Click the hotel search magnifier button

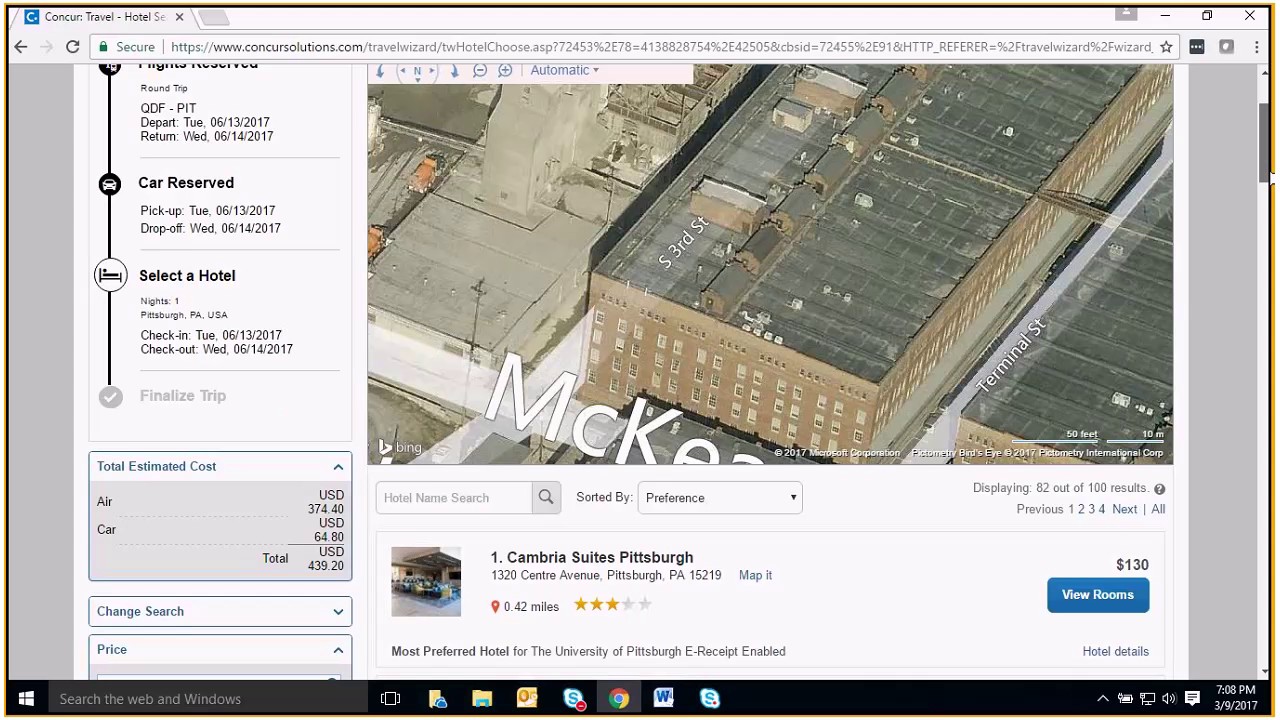point(546,497)
